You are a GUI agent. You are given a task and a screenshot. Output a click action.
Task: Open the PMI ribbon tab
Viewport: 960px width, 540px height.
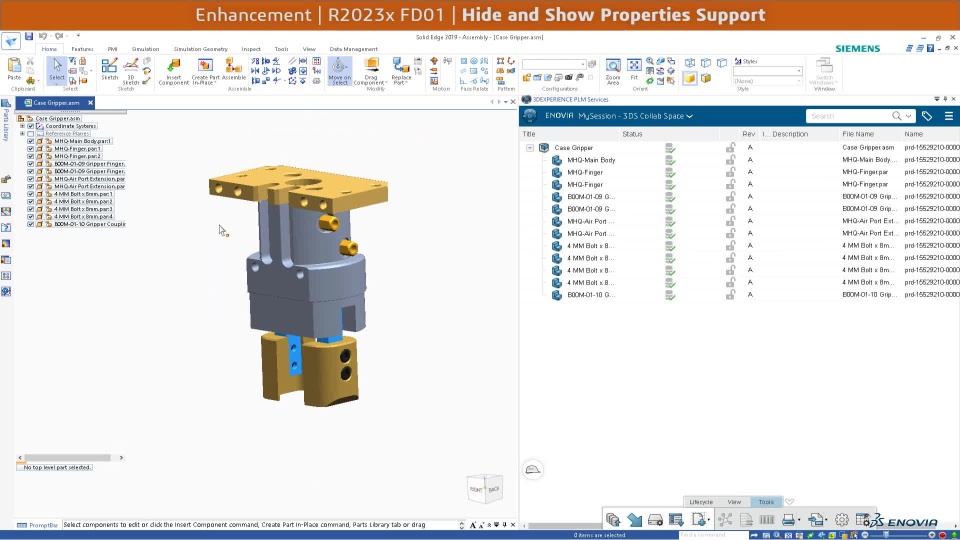point(113,49)
